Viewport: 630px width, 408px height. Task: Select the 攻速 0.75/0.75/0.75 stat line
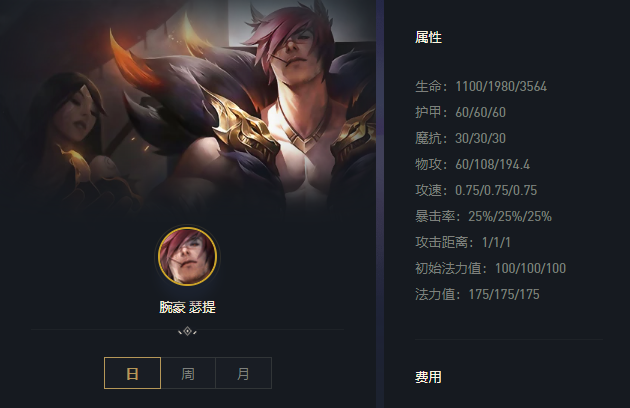pyautogui.click(x=476, y=190)
